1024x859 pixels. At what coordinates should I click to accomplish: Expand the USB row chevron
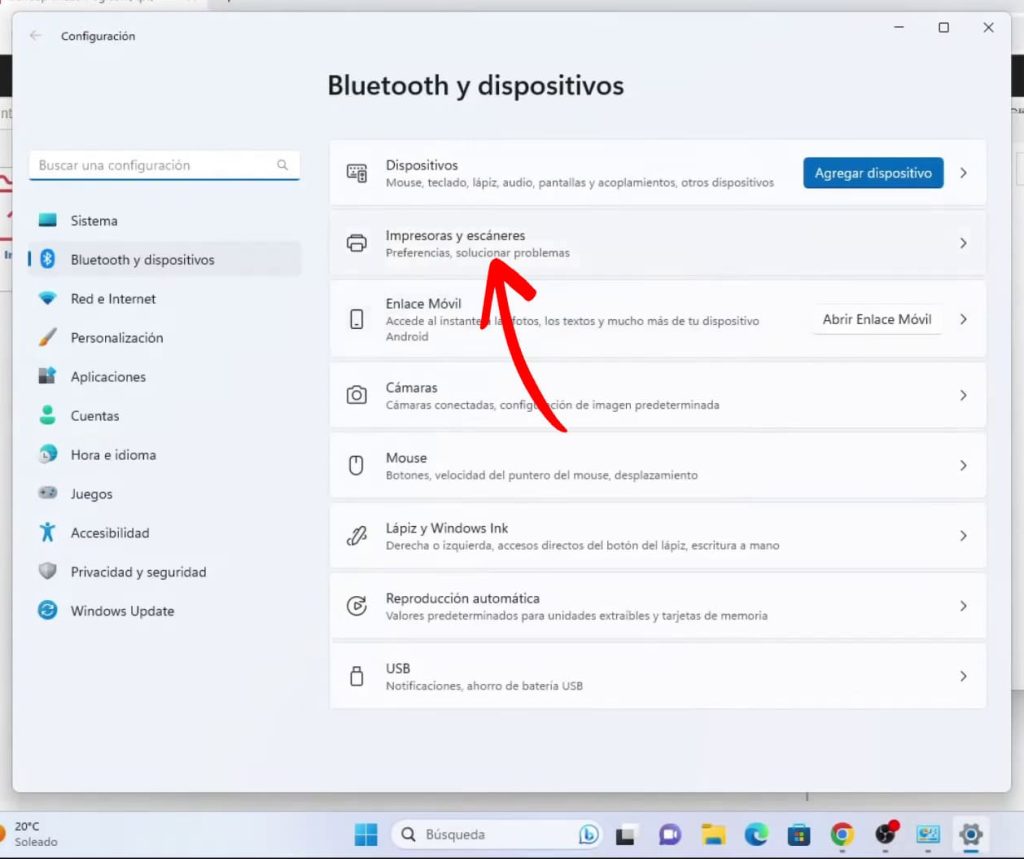pyautogui.click(x=963, y=676)
